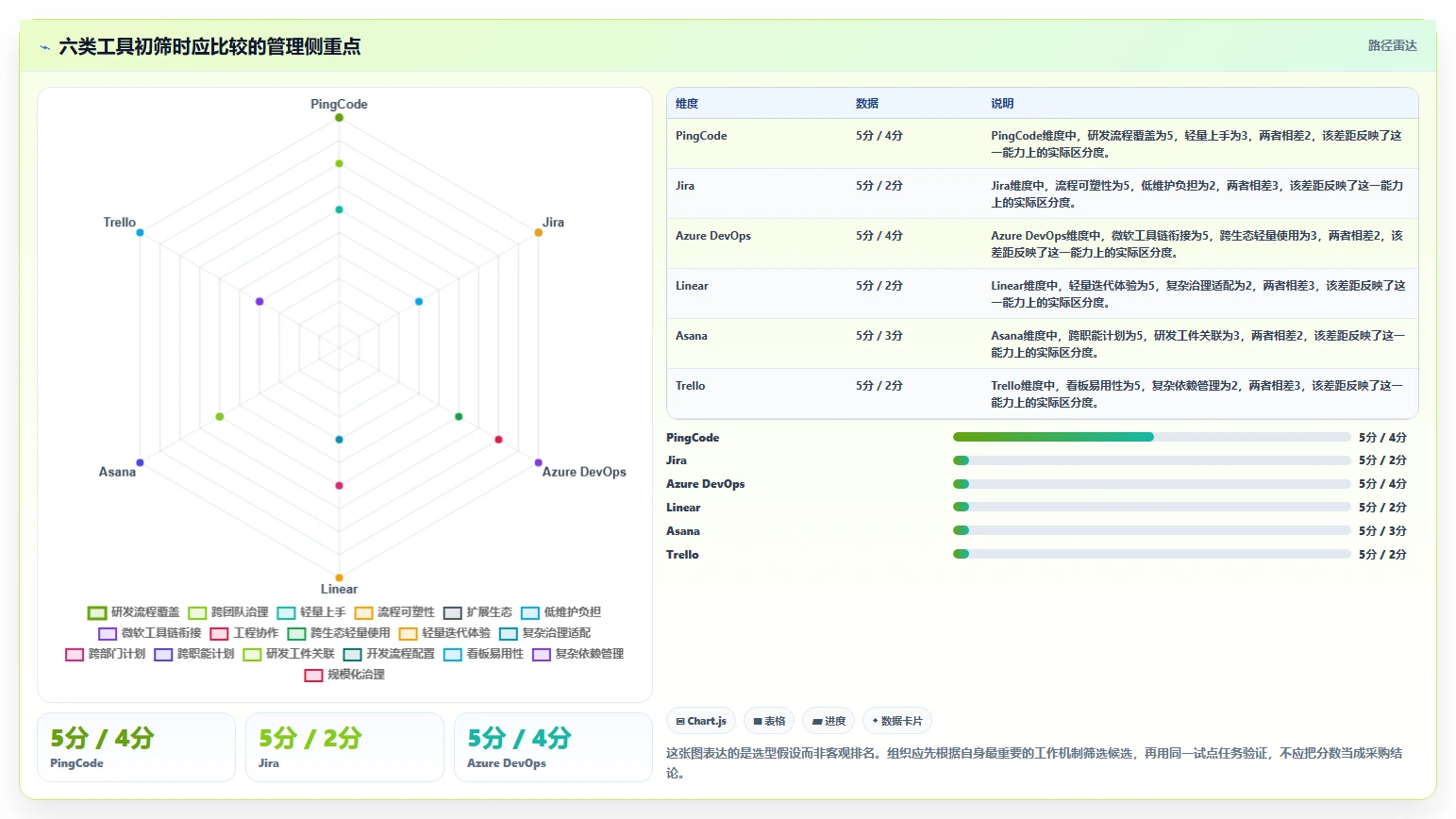The image size is (1456, 819).
Task: Toggle the 规模化治理 legend item
Action: [344, 675]
